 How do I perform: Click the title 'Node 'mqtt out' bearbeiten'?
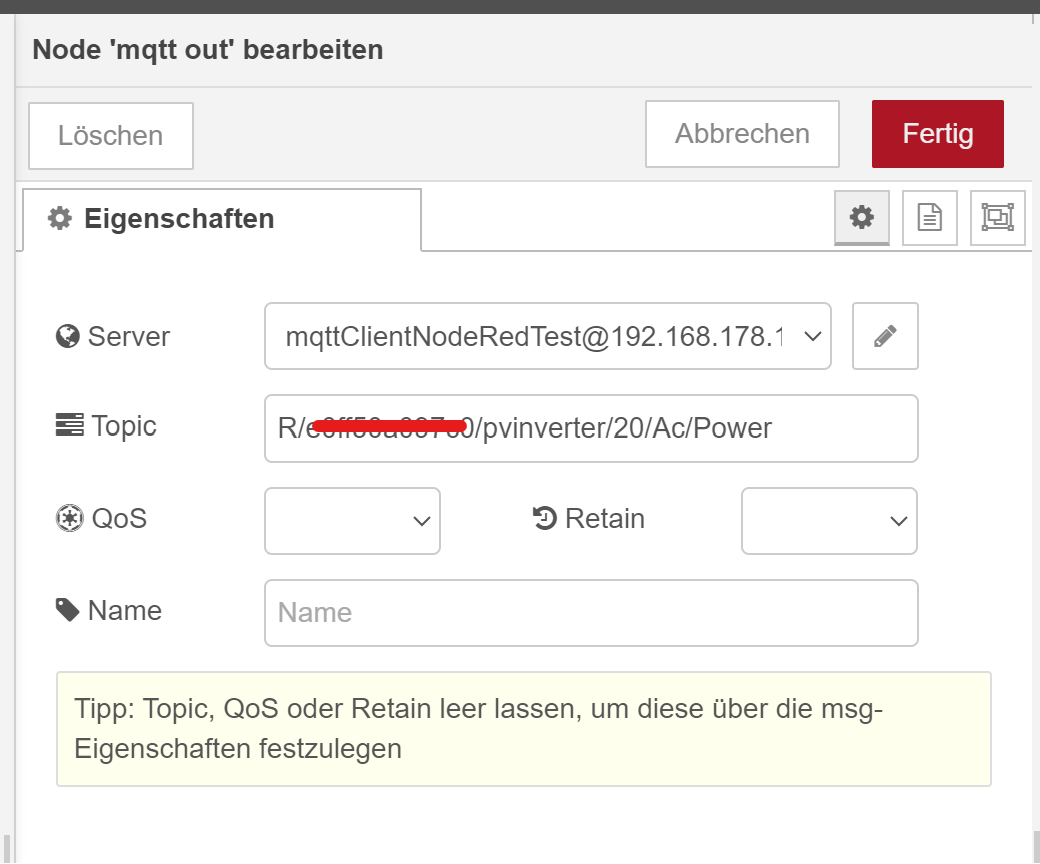[x=208, y=50]
